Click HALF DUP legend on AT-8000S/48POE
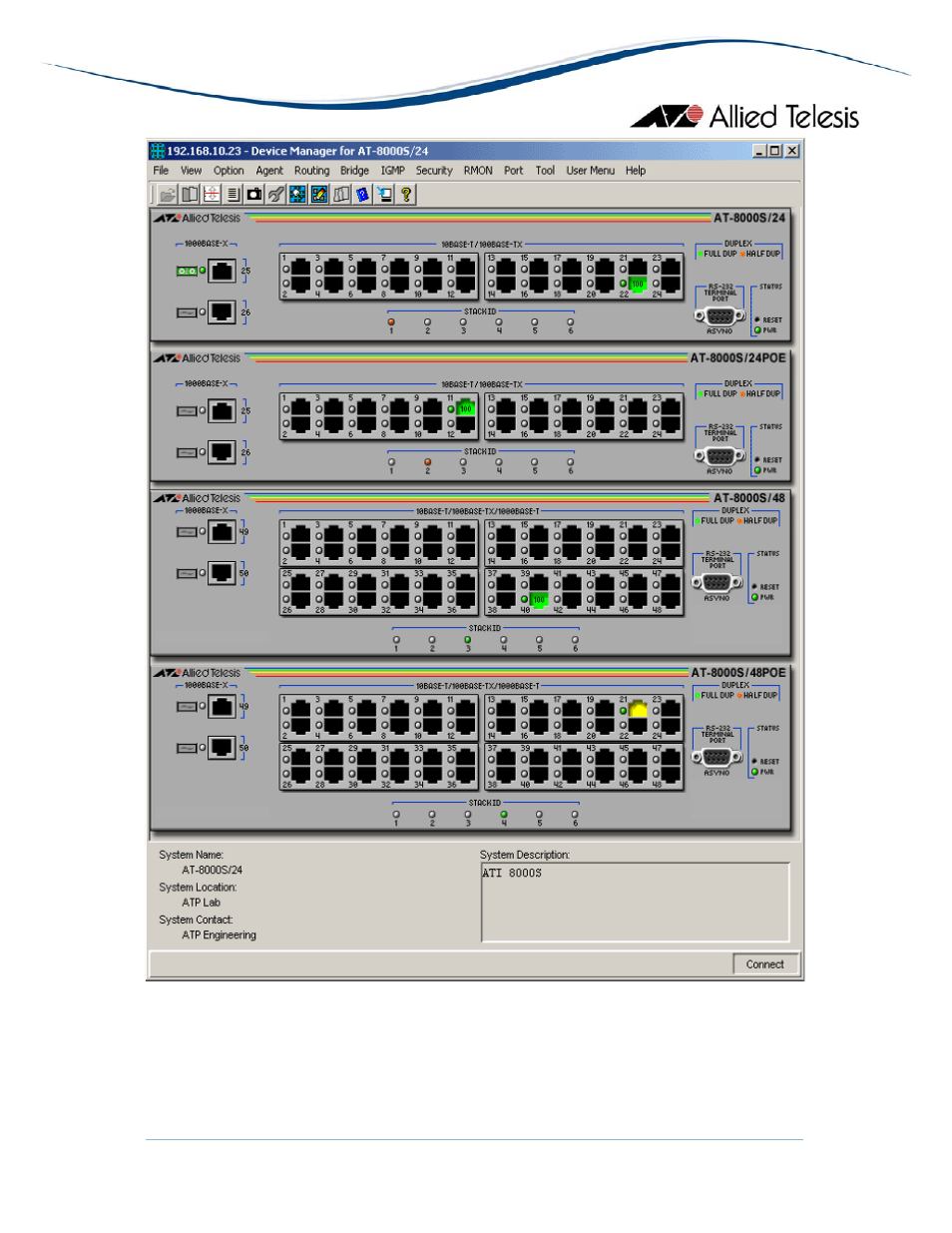 (x=757, y=696)
